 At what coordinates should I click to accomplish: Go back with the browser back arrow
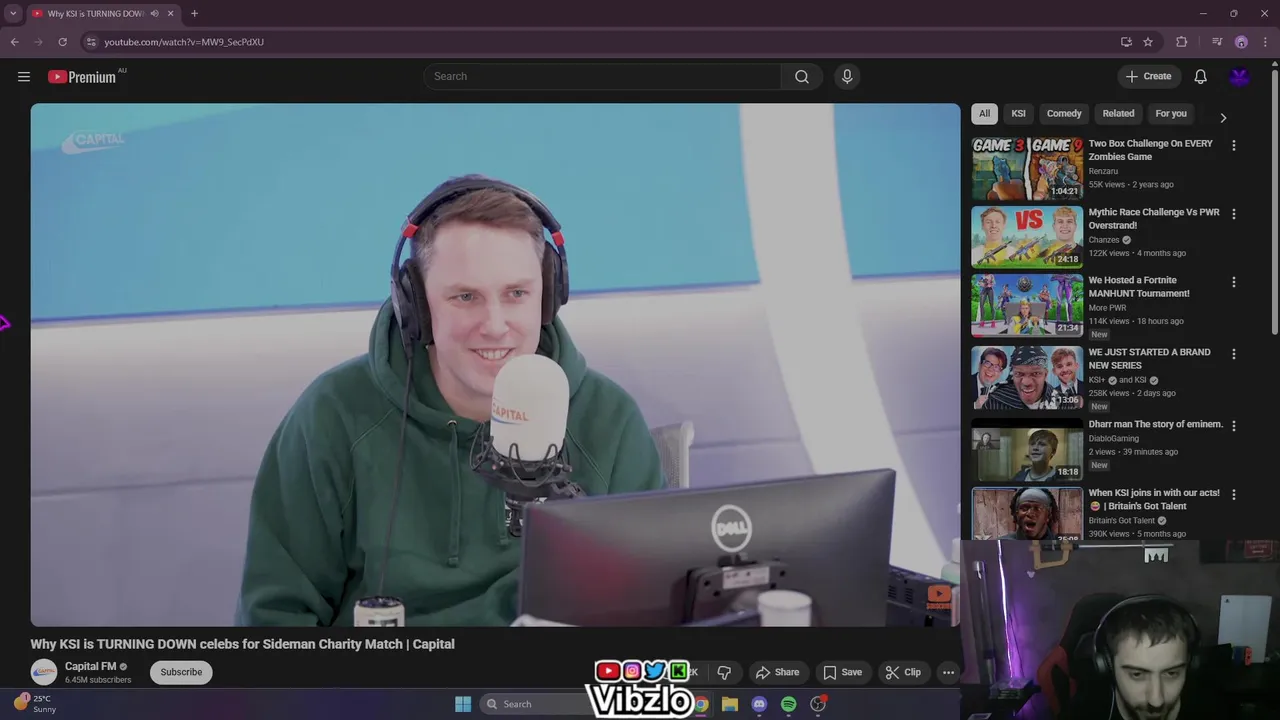pos(14,42)
